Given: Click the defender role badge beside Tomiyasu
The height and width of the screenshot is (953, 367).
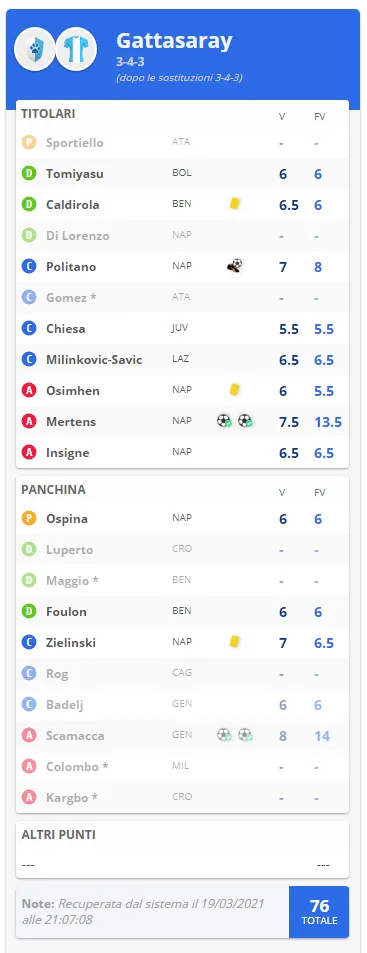Looking at the screenshot, I should [x=29, y=174].
